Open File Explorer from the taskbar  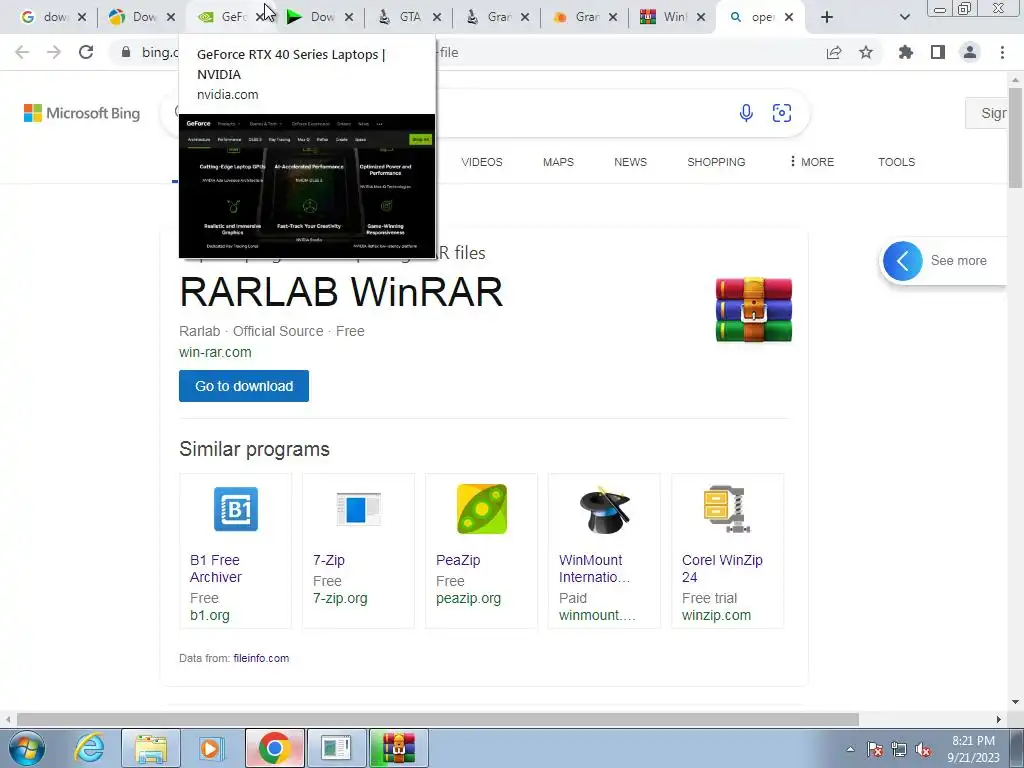(x=151, y=748)
